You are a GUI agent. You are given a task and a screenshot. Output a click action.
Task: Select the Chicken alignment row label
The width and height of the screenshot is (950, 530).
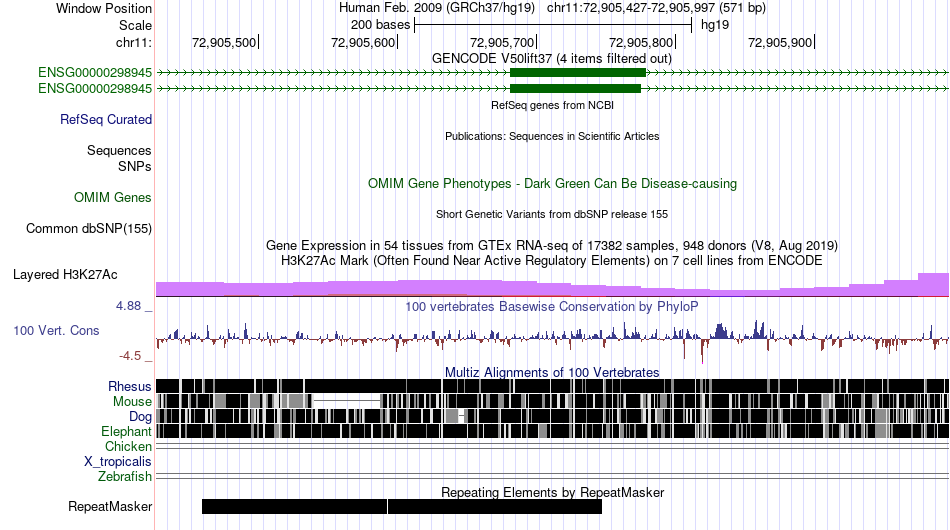tap(128, 446)
